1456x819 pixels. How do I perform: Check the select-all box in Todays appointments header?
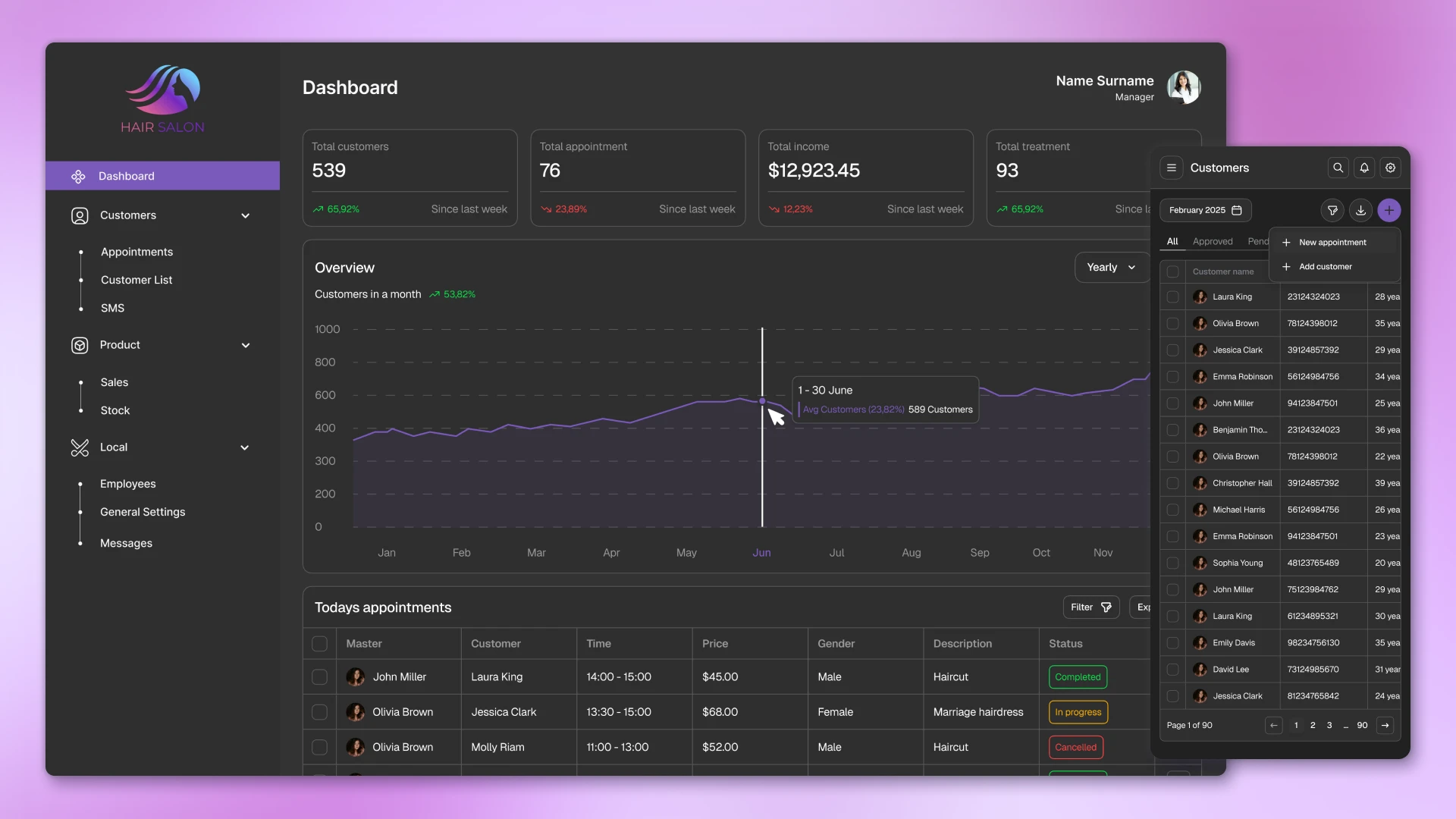pos(319,643)
